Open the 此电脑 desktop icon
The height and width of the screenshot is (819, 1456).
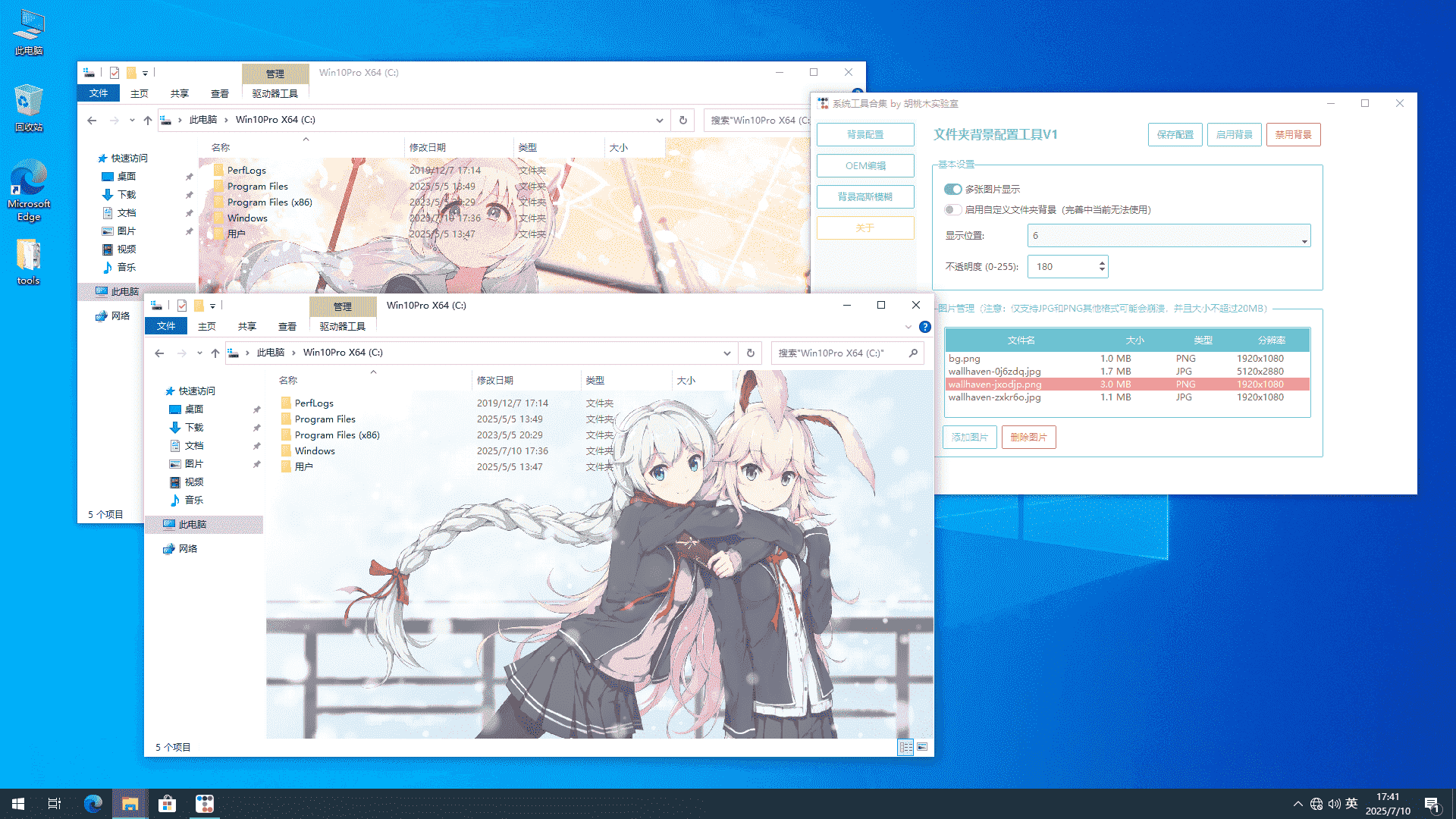click(29, 33)
